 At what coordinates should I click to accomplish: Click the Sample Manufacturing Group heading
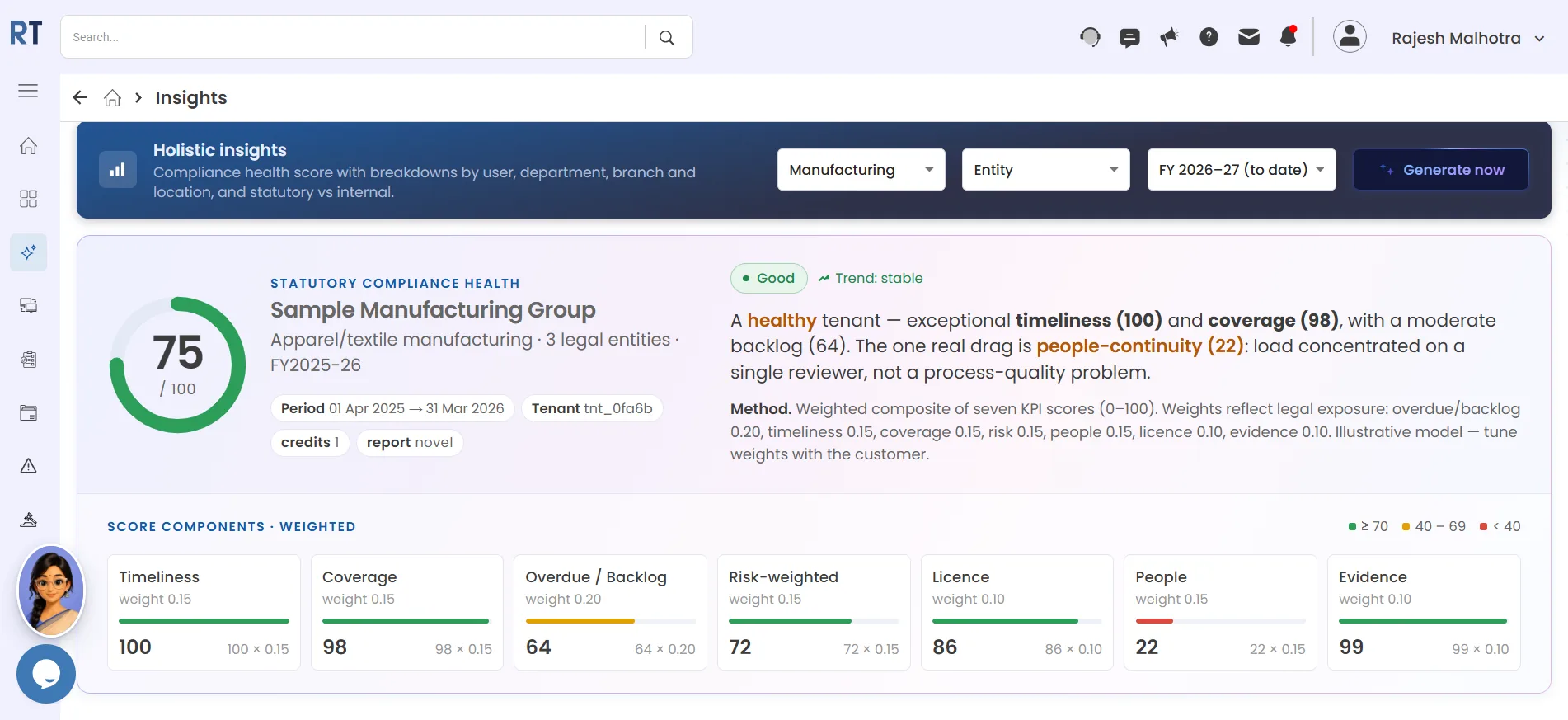point(433,310)
